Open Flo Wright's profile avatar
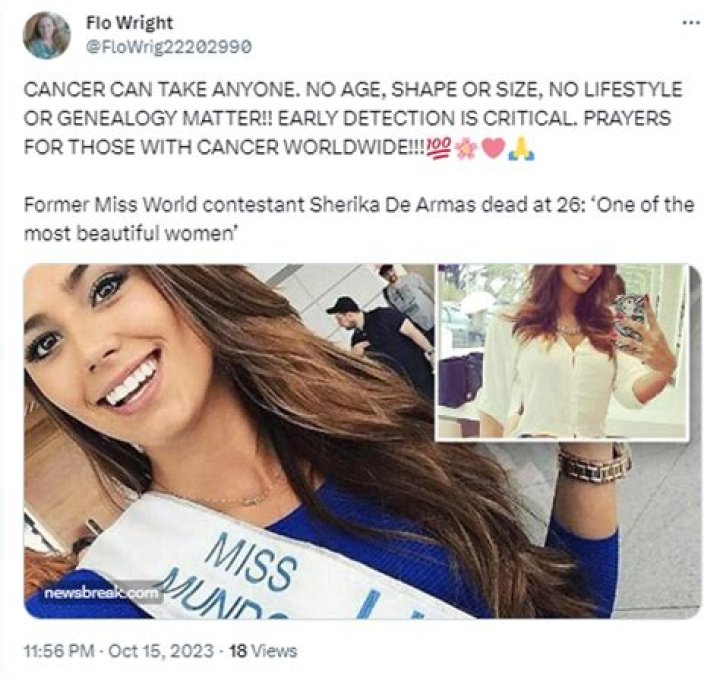The image size is (720, 681). [x=46, y=35]
